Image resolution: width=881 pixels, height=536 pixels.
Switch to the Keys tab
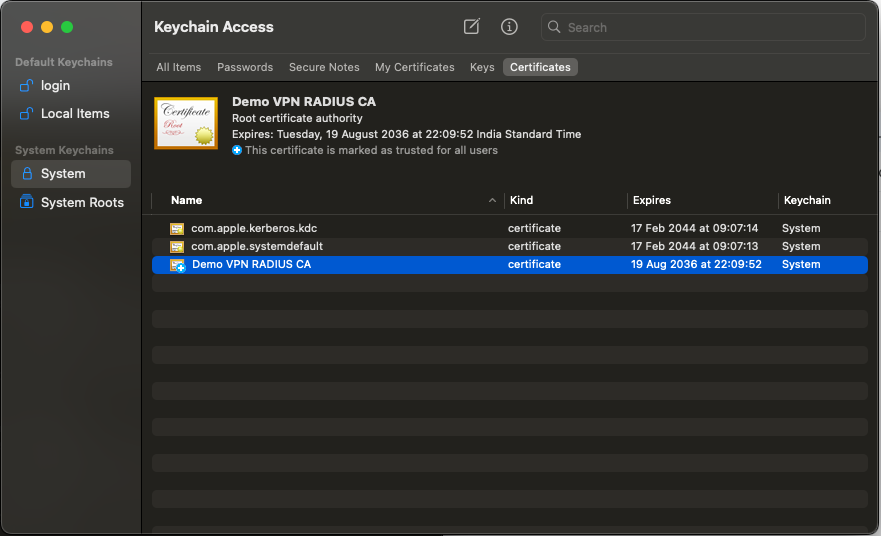click(x=482, y=67)
